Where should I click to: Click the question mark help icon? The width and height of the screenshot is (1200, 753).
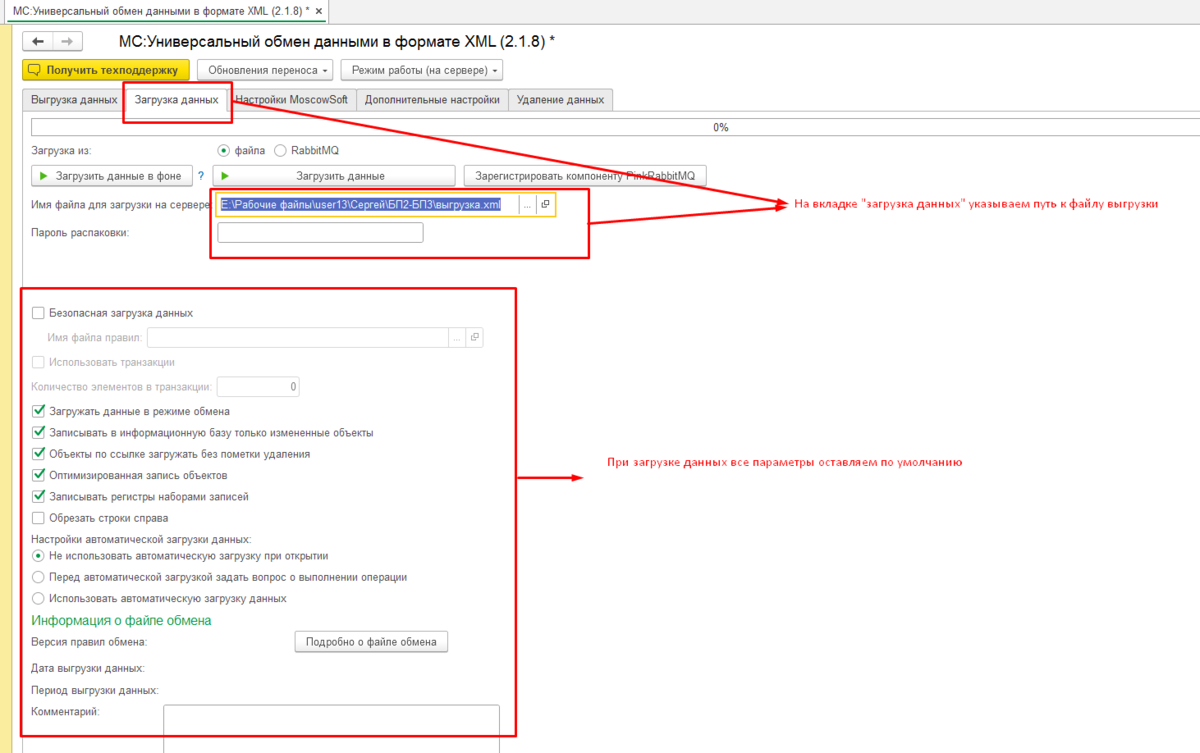(x=201, y=175)
